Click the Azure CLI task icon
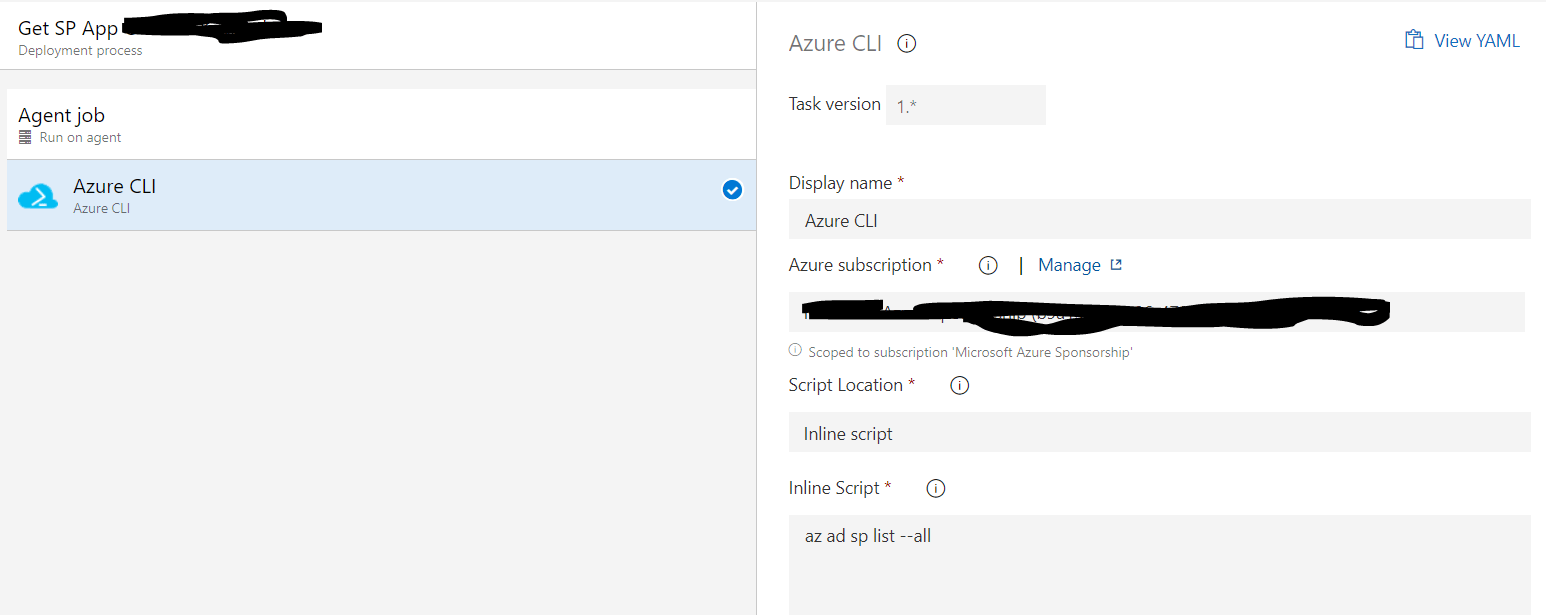Screen dimensions: 1546x615 coord(38,195)
